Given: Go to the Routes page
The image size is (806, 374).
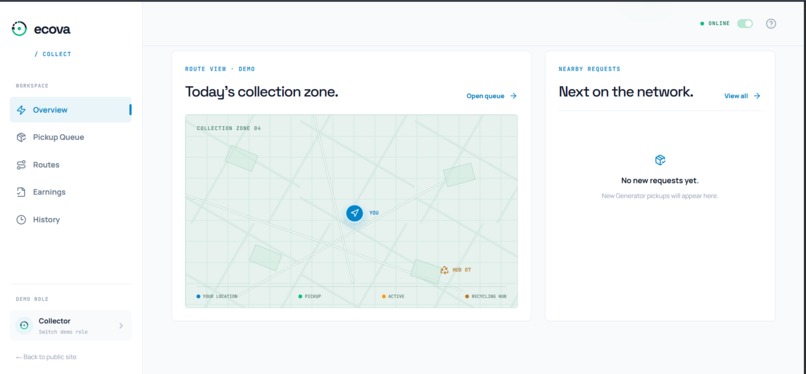Looking at the screenshot, I should [70, 165].
